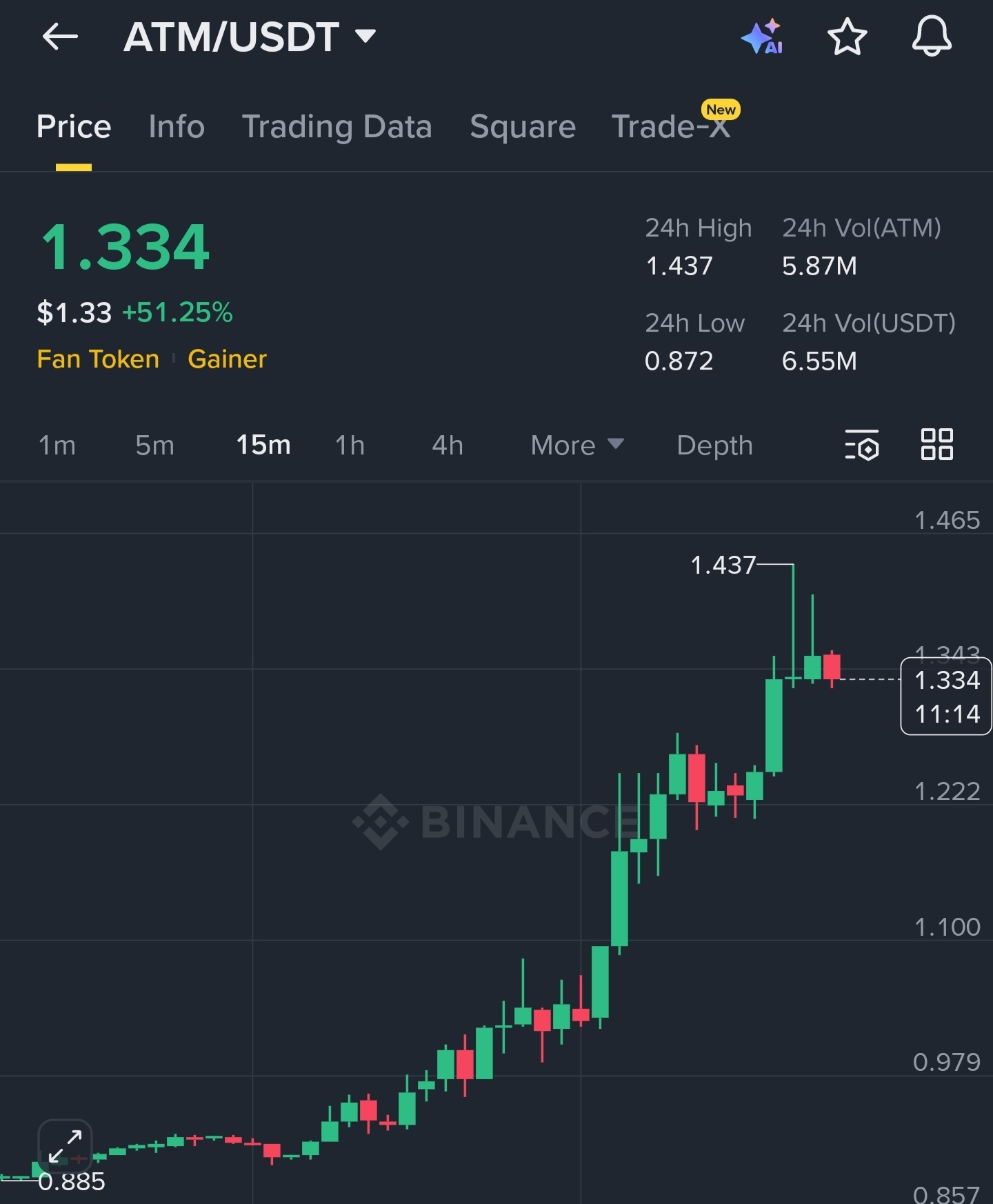The width and height of the screenshot is (993, 1204).
Task: Open price alert bell icon
Action: pyautogui.click(x=932, y=37)
